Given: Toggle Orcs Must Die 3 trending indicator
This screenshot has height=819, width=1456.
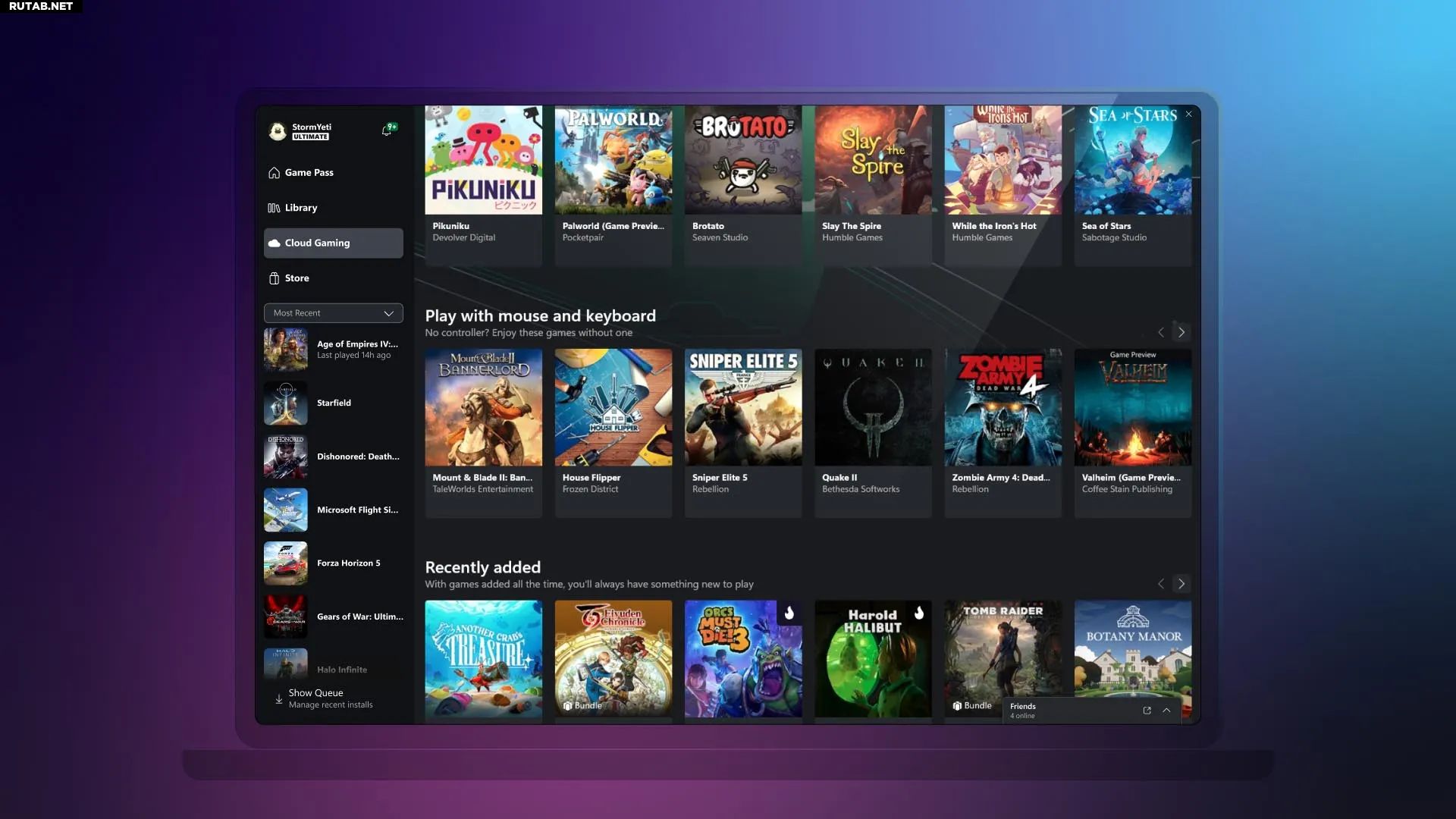Looking at the screenshot, I should pos(789,613).
